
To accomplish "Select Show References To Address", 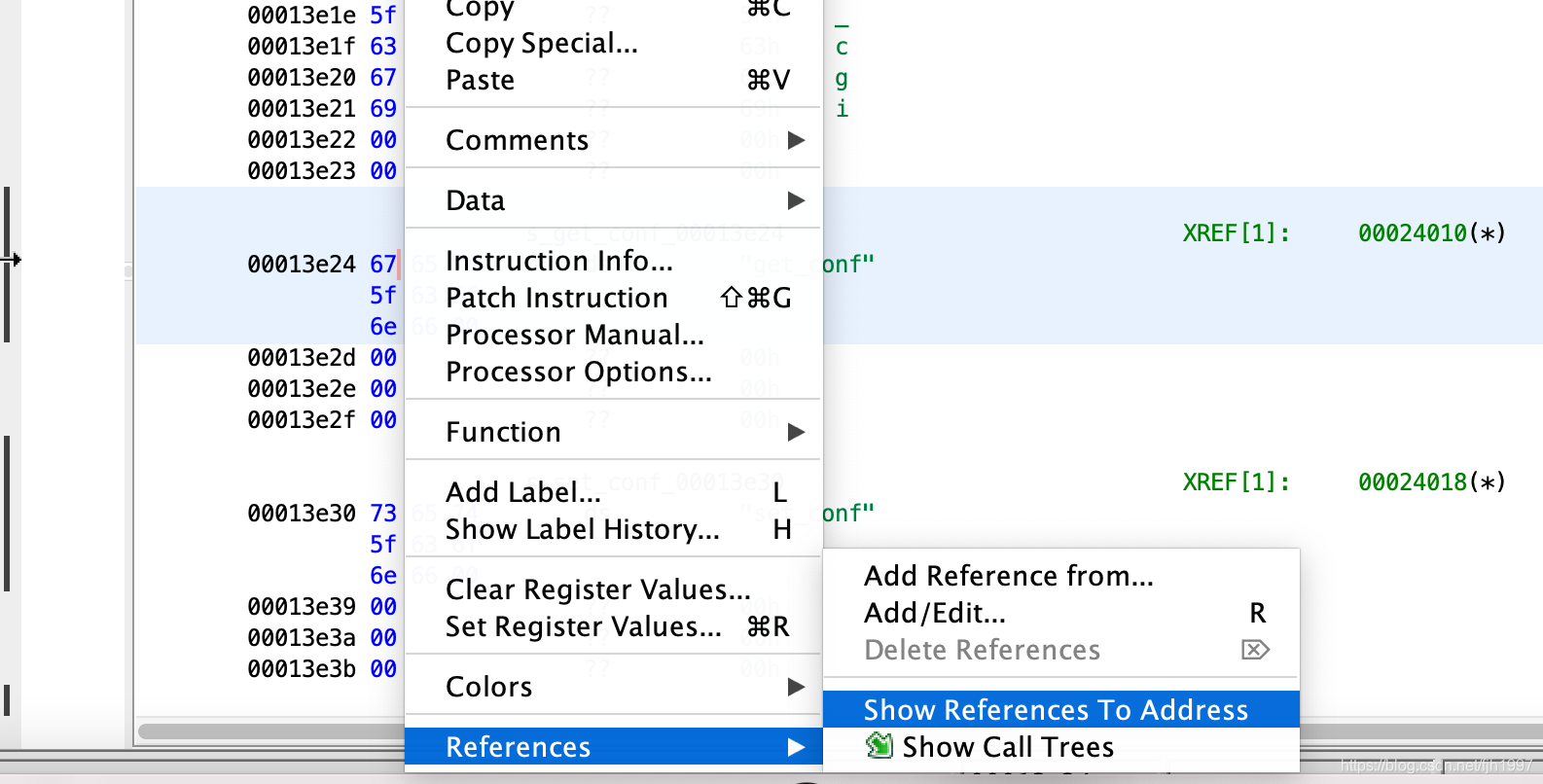I will pyautogui.click(x=1056, y=710).
